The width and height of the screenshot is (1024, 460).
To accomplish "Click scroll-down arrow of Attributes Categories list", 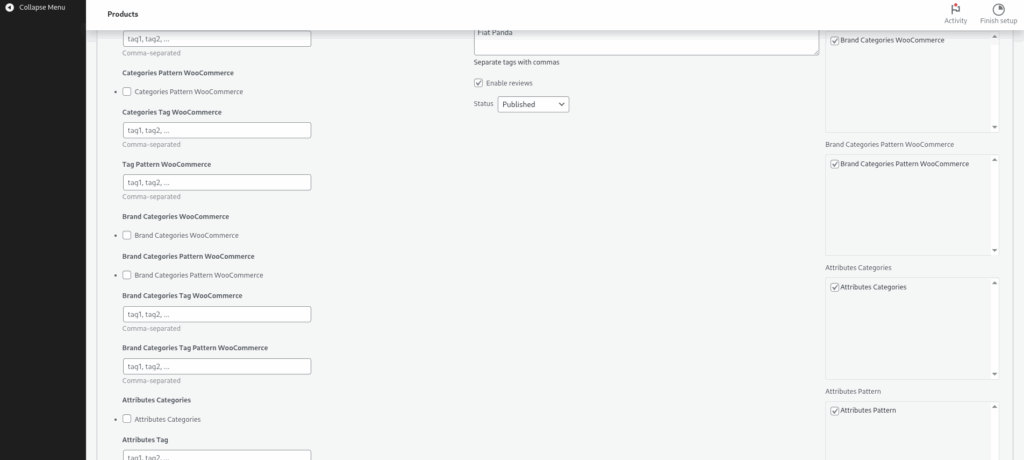I will click(x=995, y=374).
